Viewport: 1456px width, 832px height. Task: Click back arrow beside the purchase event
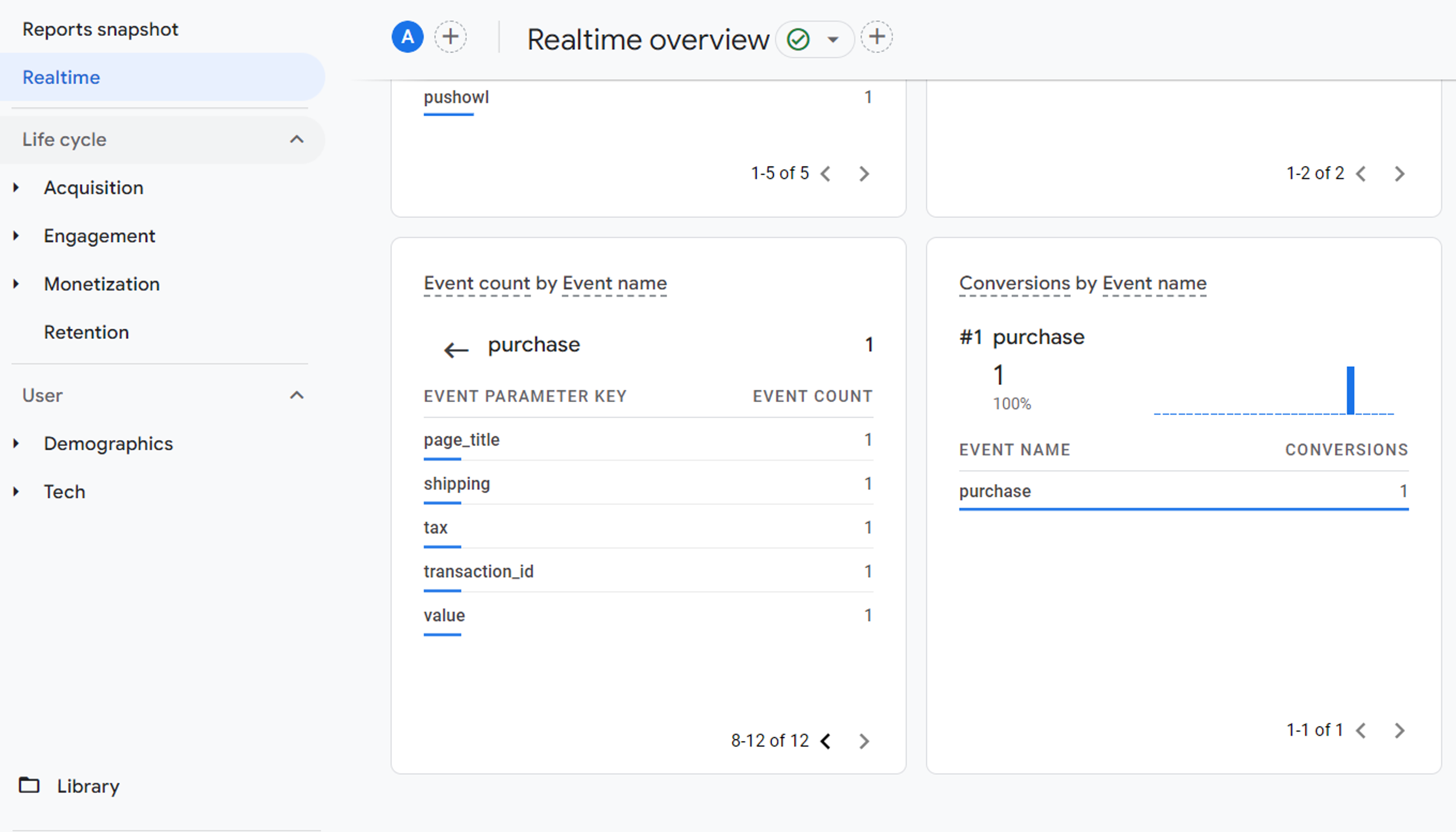tap(456, 350)
